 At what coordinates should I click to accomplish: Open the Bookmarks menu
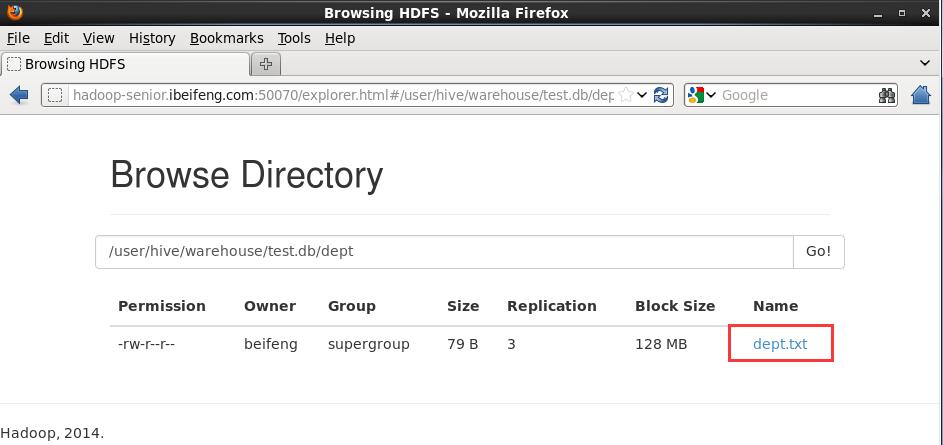227,38
